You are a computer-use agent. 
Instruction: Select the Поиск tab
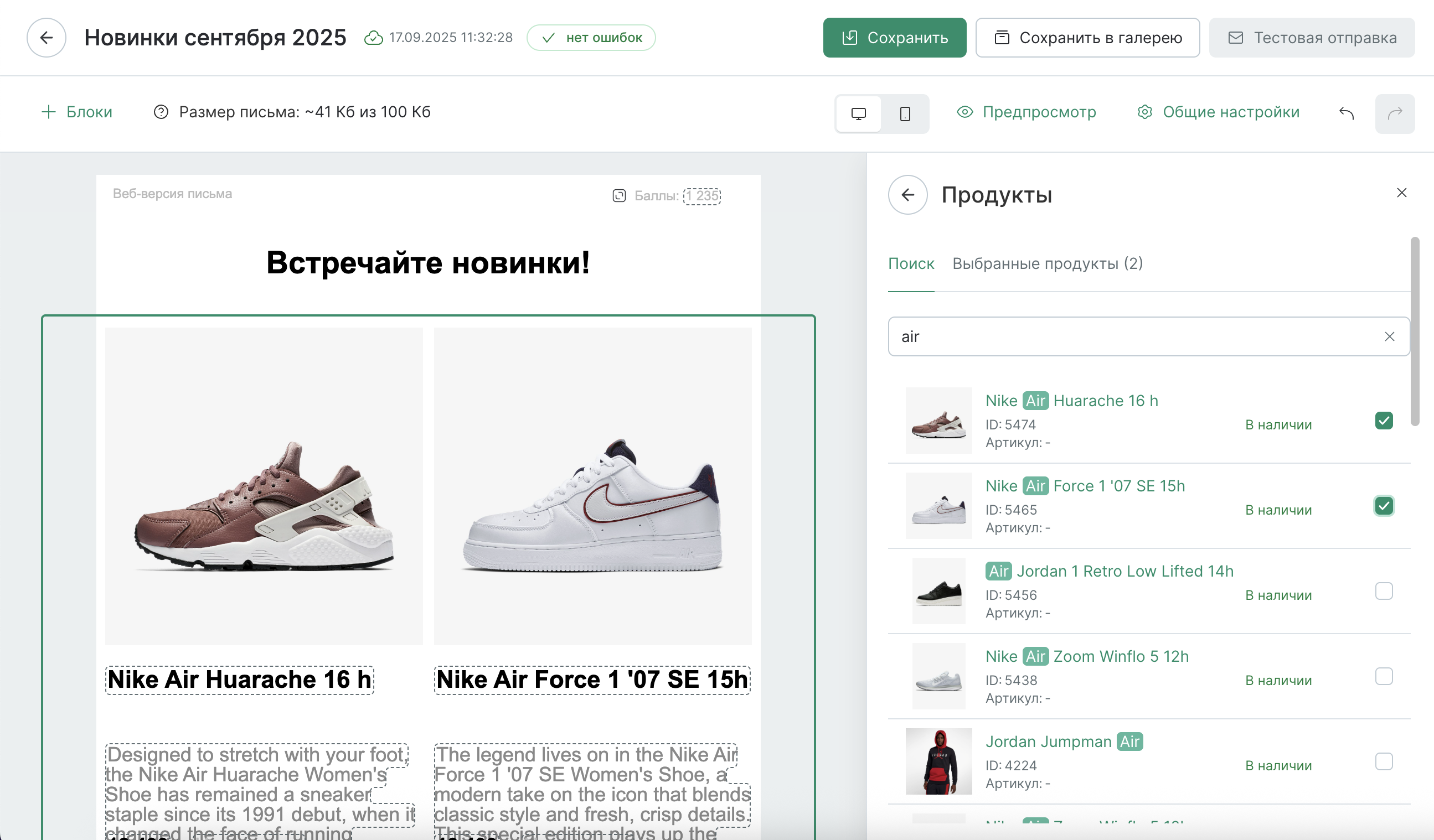click(x=911, y=264)
